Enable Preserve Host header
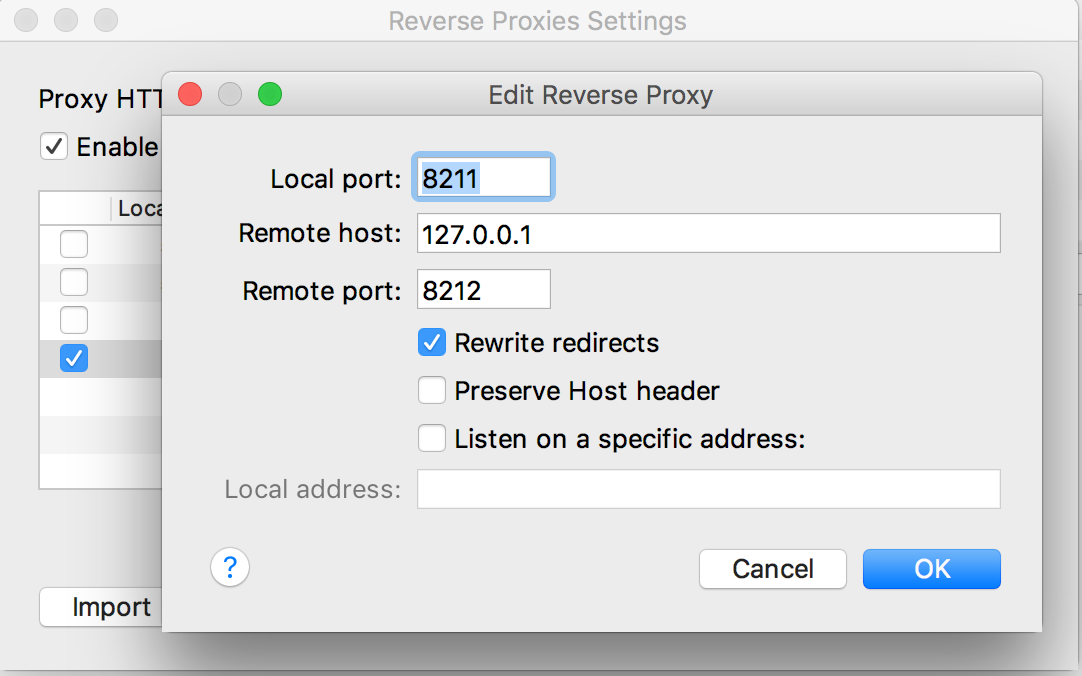 pos(432,390)
